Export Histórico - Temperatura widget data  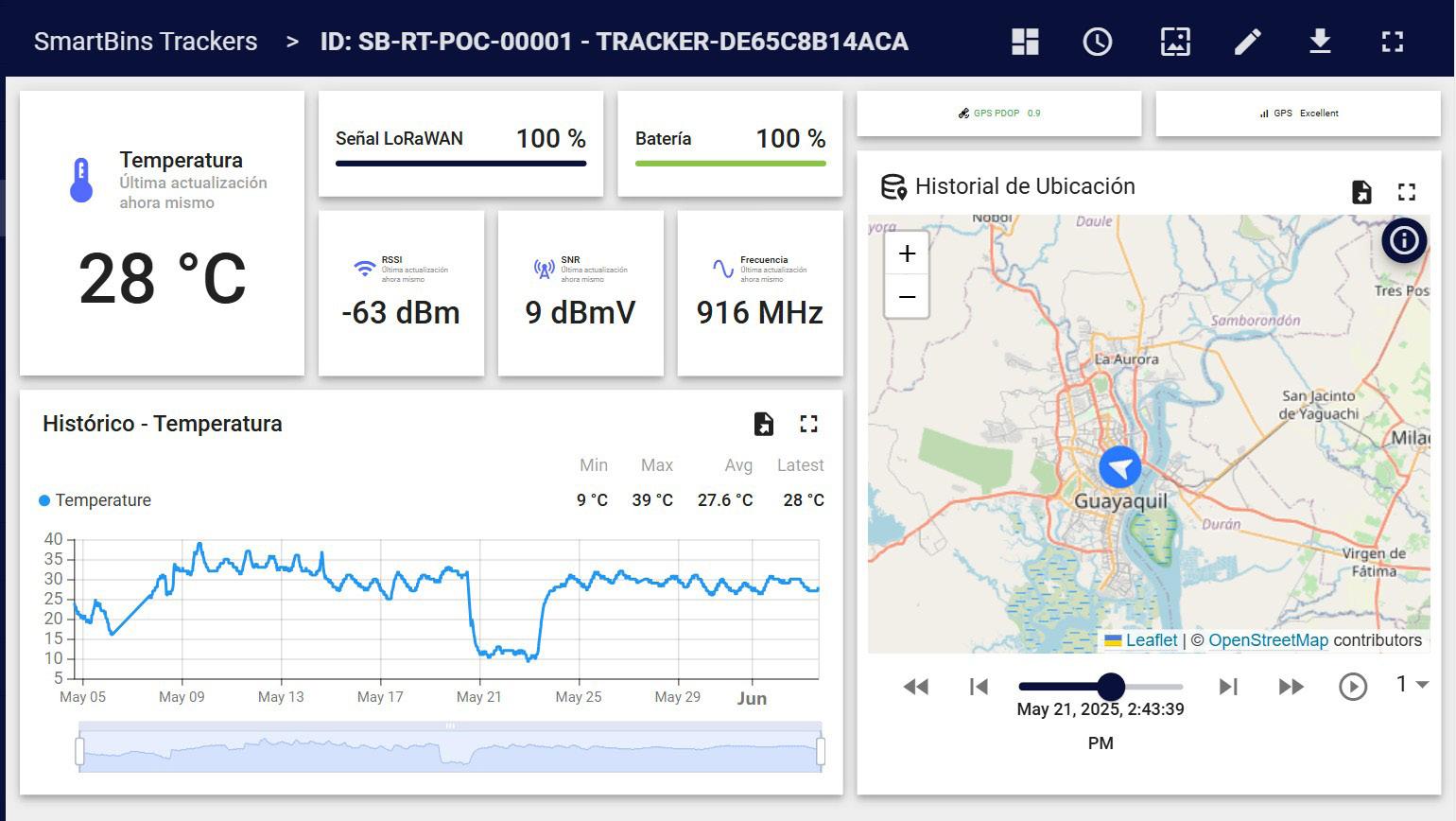click(x=763, y=424)
